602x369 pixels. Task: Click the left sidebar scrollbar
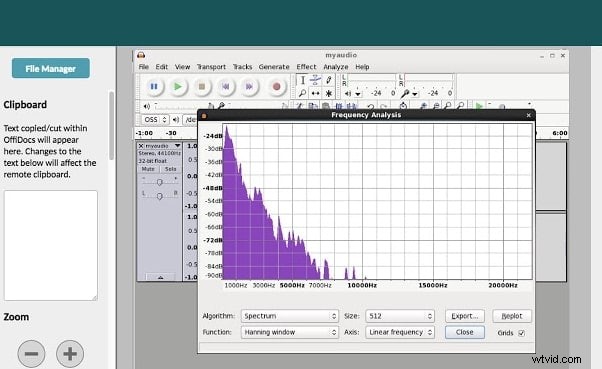click(111, 125)
